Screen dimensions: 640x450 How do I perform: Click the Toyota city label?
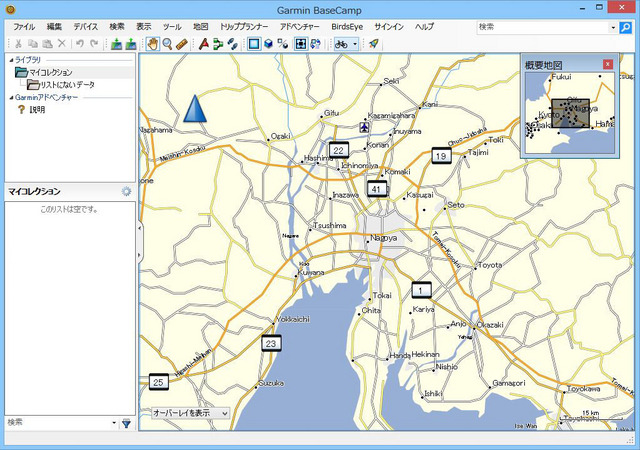coord(490,265)
